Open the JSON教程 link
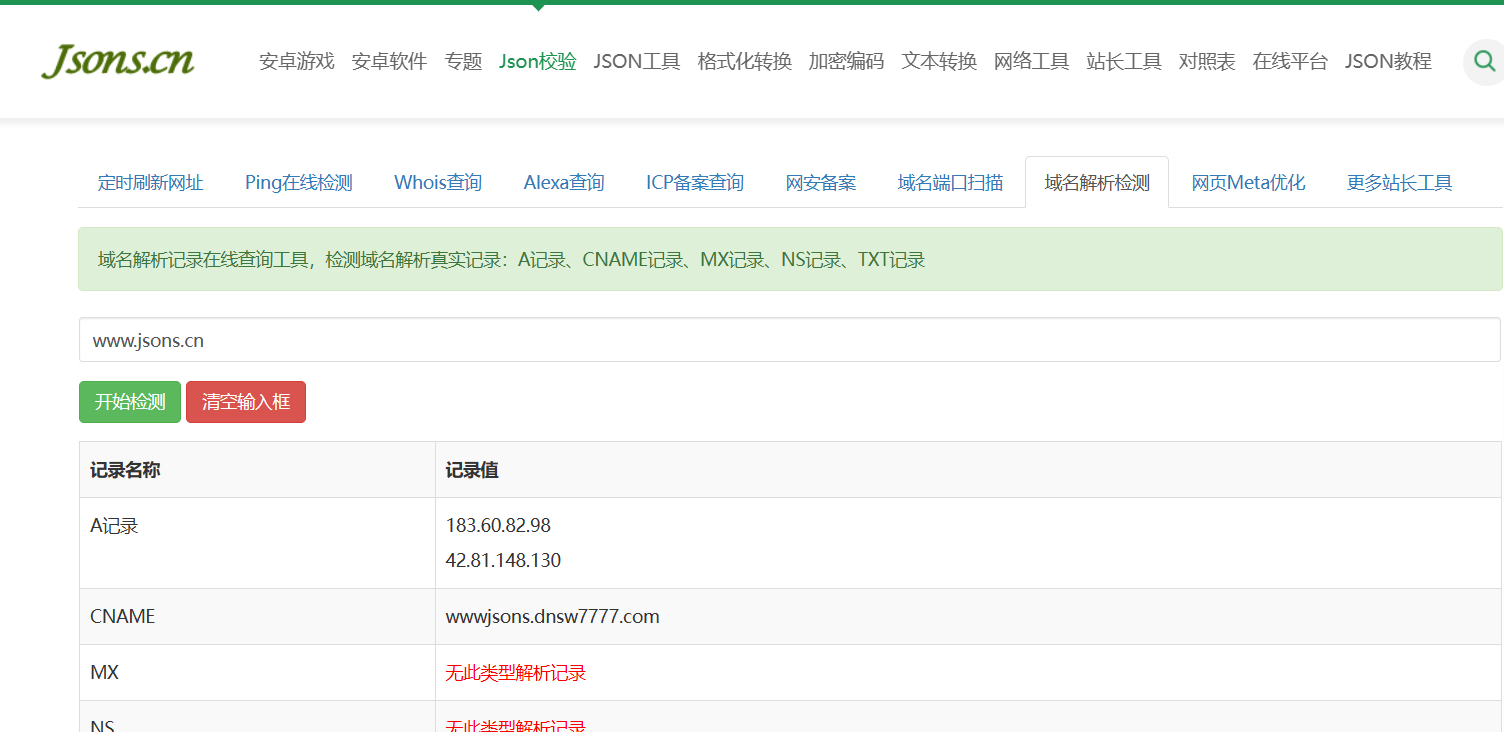1504x732 pixels. tap(1387, 62)
